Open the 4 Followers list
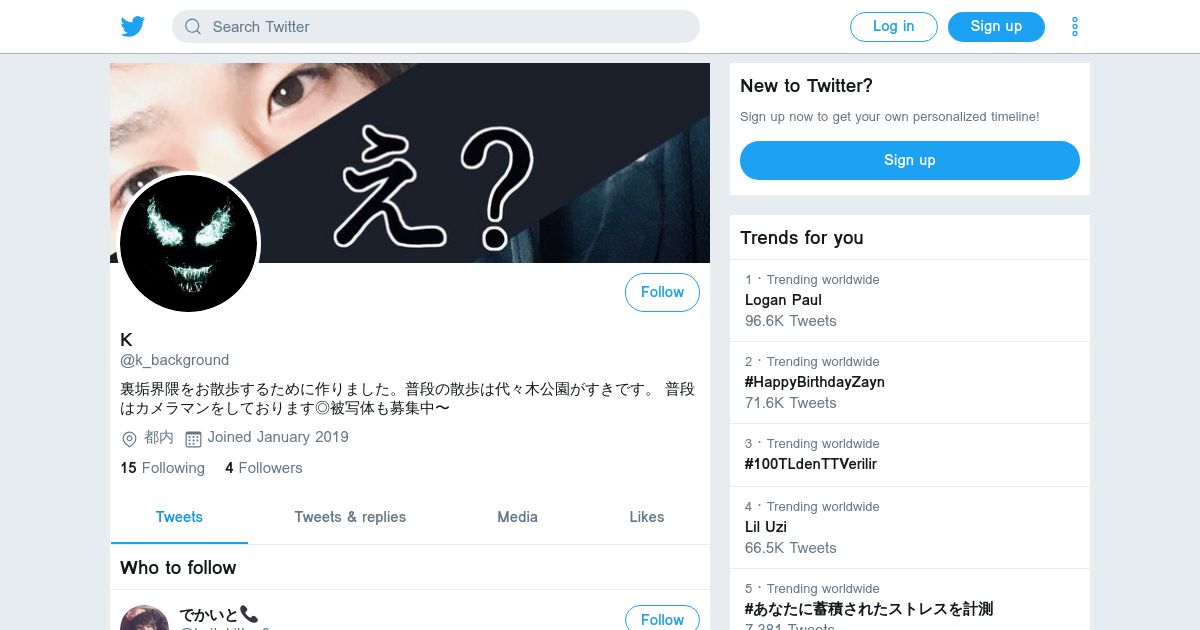 pyautogui.click(x=263, y=468)
